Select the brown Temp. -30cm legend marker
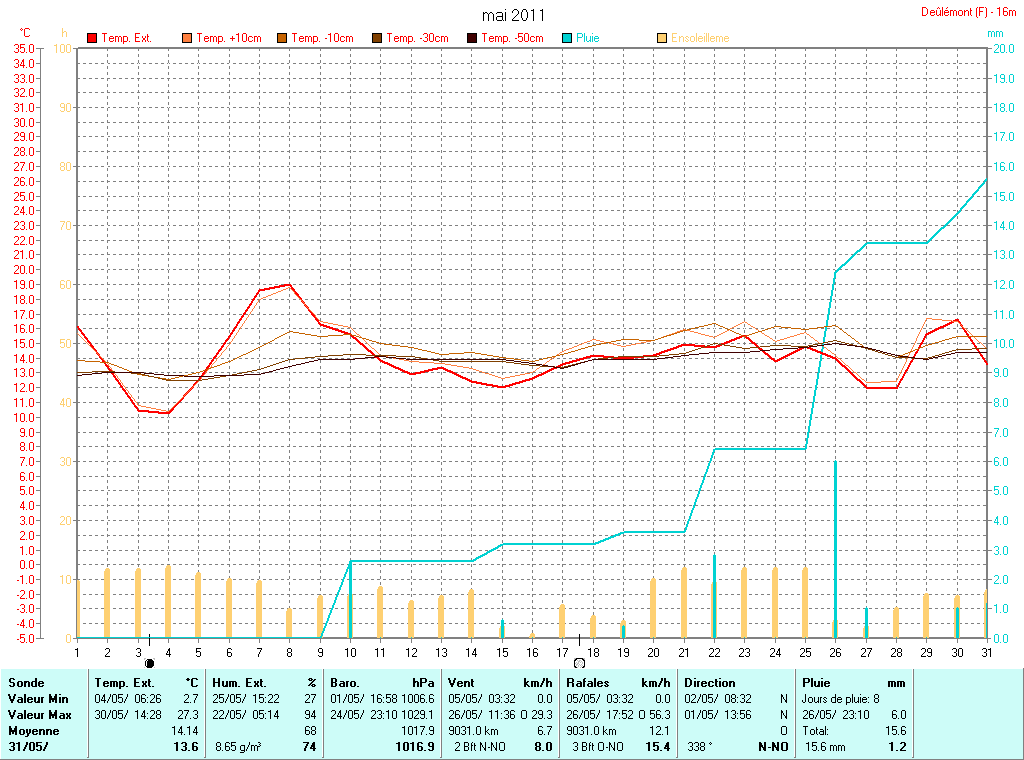Screen dimensions: 1024x760 (x=377, y=38)
